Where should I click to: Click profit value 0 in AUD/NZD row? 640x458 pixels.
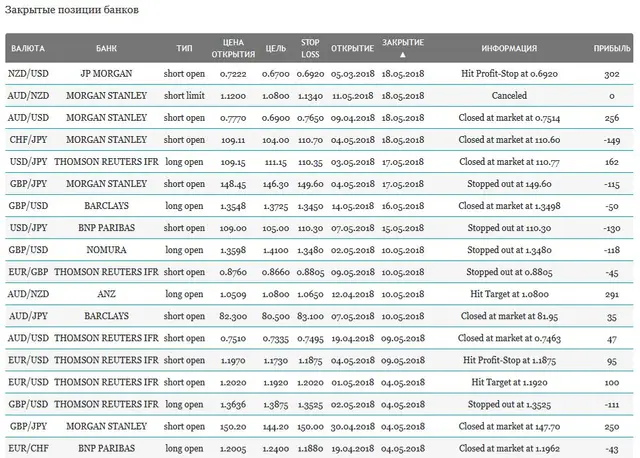coord(612,96)
